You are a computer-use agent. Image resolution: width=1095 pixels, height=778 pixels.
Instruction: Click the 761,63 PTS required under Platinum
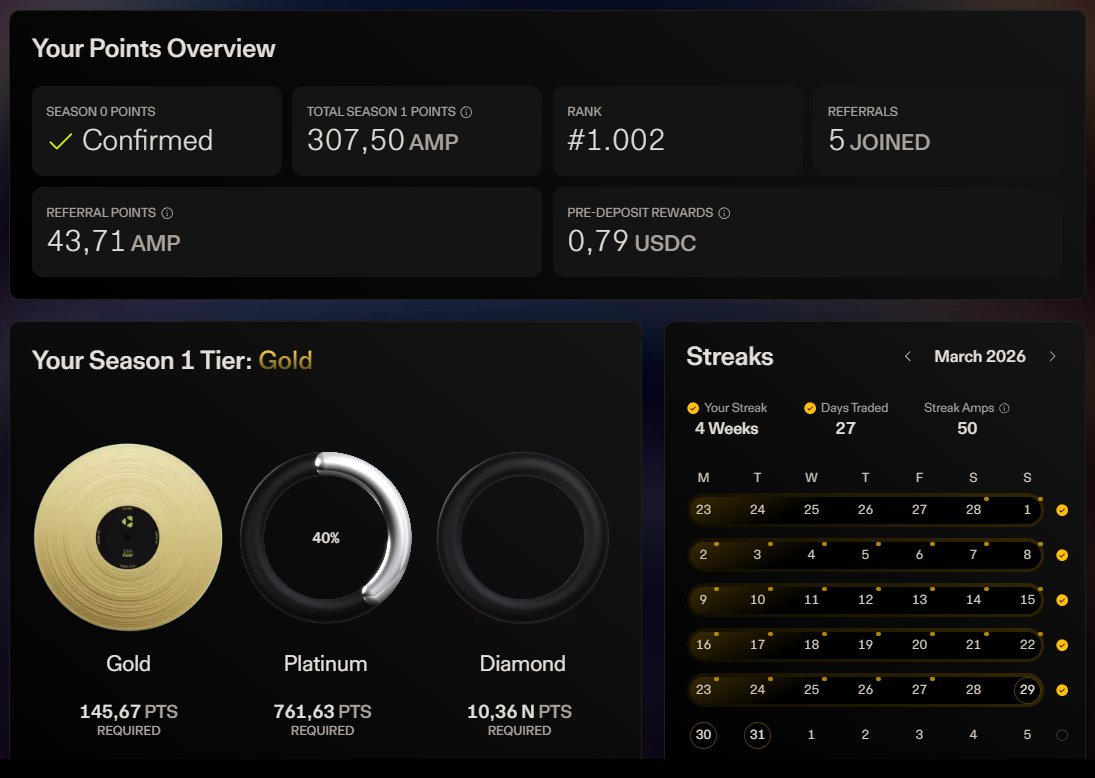(x=322, y=712)
